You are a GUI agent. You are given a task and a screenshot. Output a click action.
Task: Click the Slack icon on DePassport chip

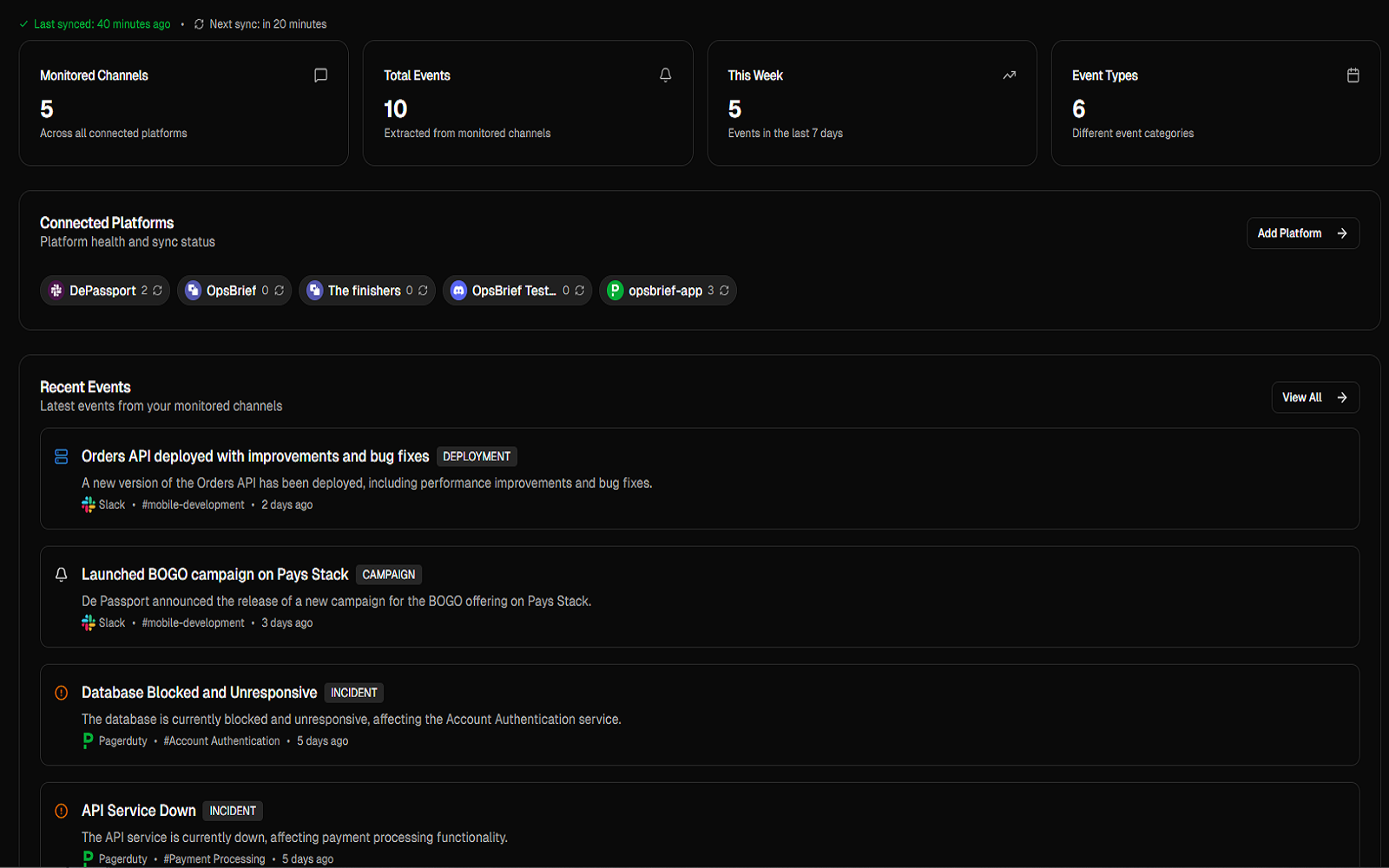tap(56, 291)
